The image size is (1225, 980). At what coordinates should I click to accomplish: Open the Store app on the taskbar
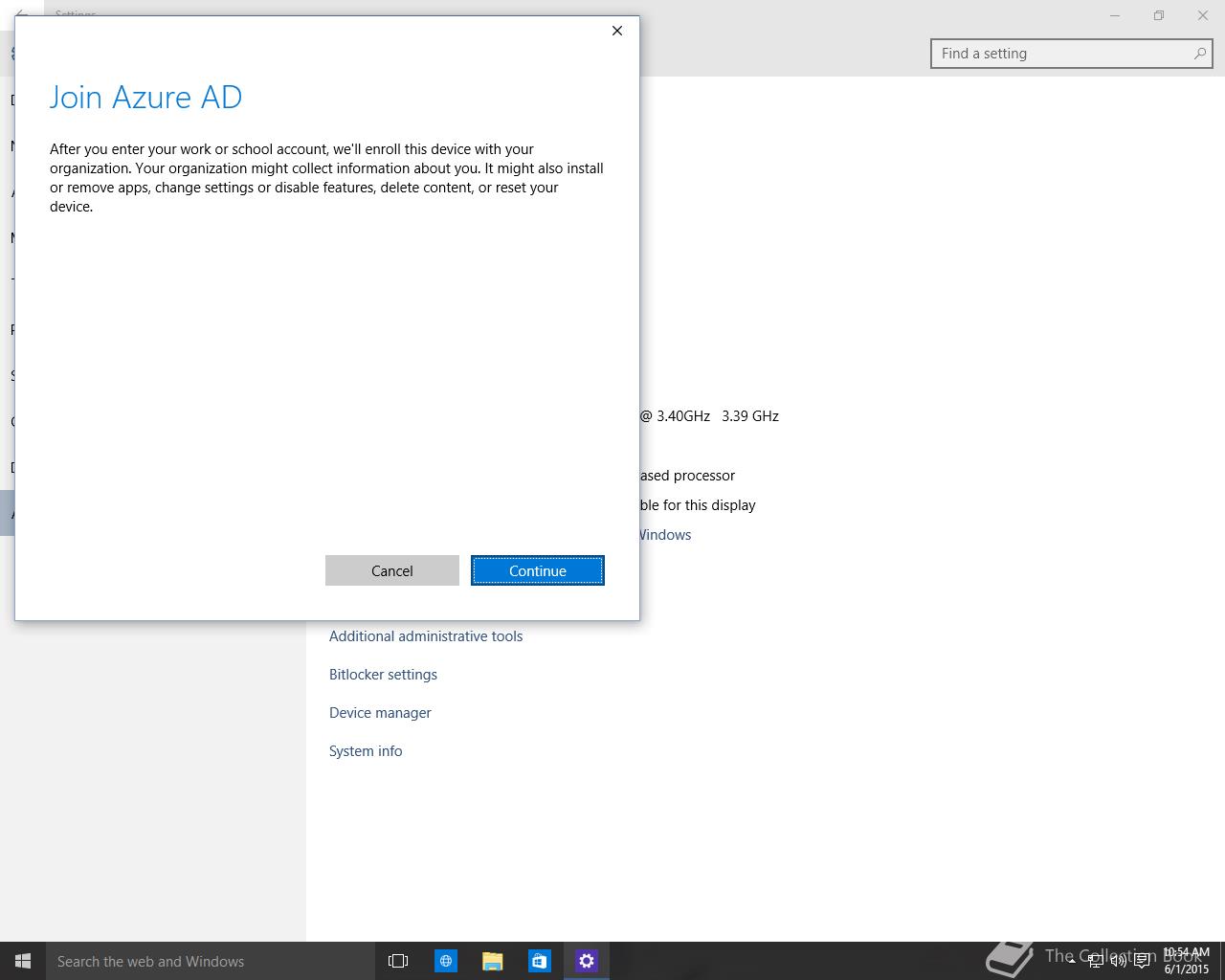[x=540, y=961]
